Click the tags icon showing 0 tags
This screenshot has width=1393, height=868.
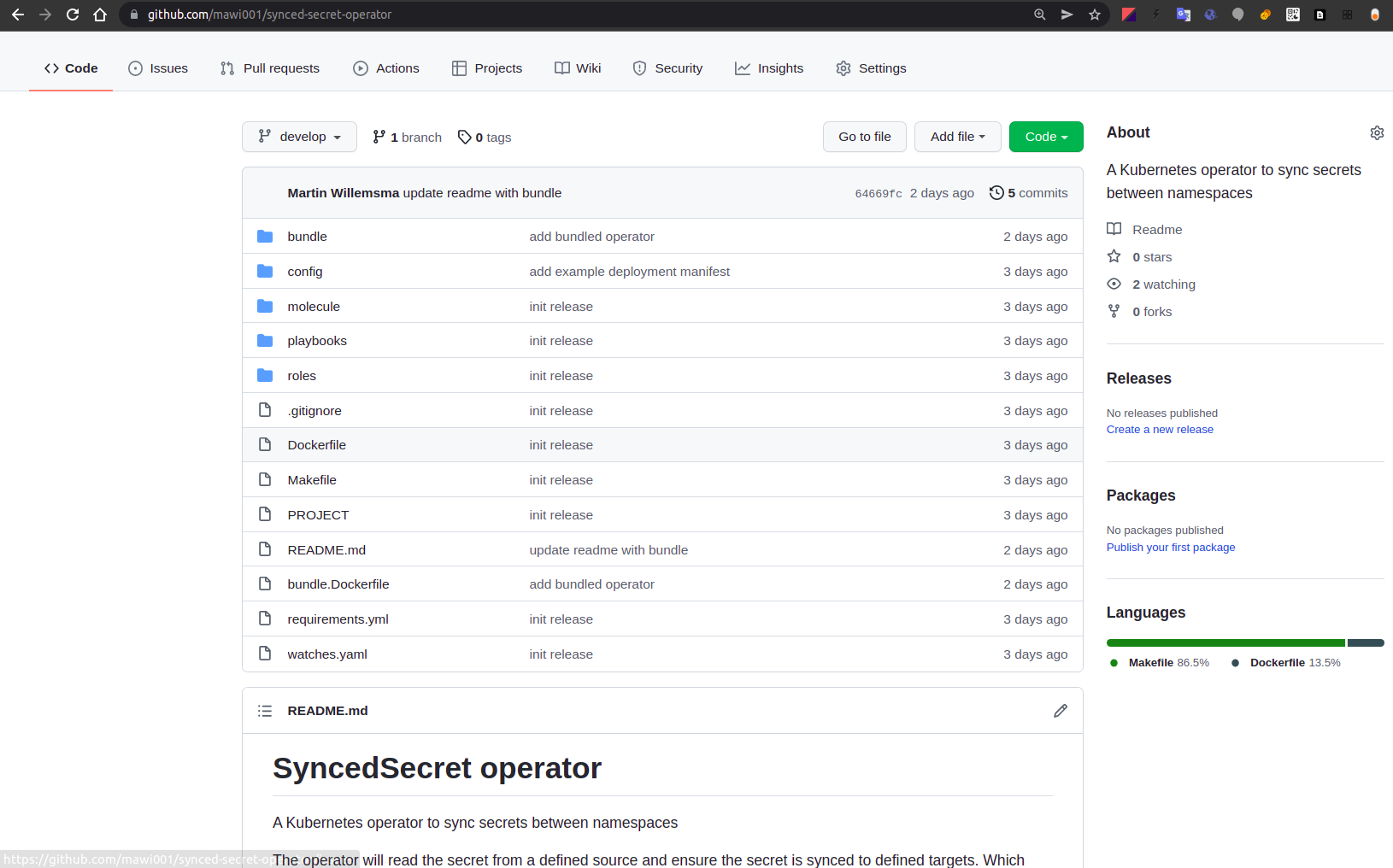(x=464, y=138)
